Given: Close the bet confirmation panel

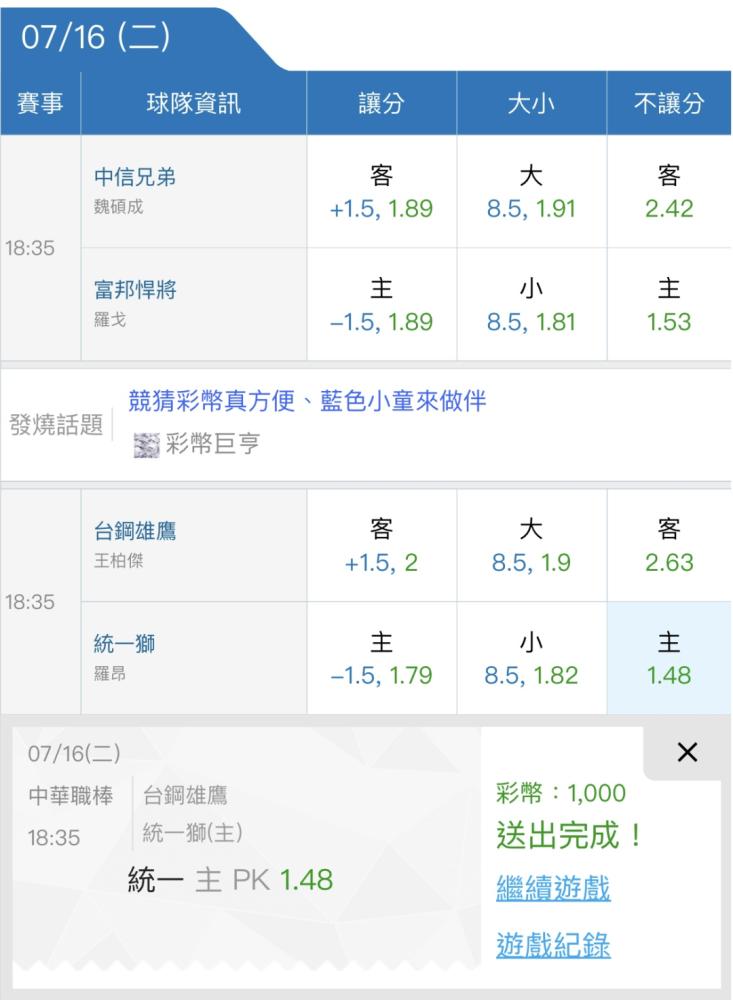Looking at the screenshot, I should 686,753.
